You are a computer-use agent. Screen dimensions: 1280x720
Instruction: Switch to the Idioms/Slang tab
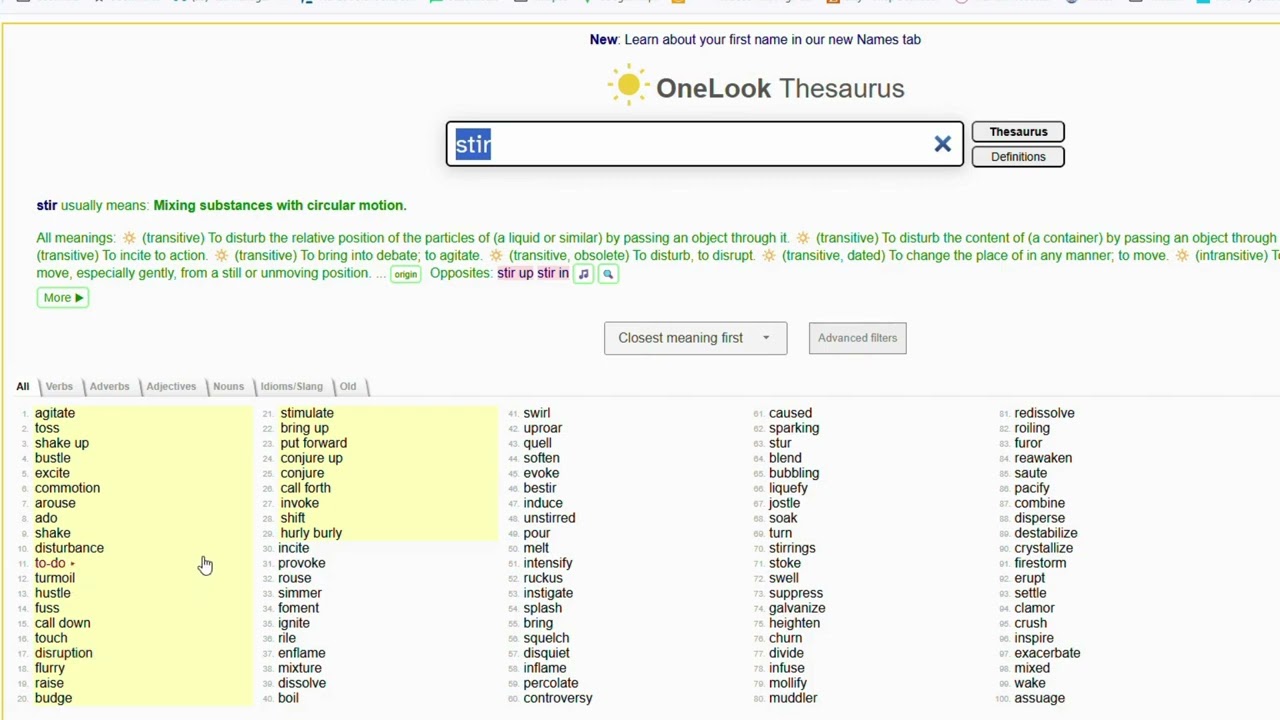tap(292, 386)
